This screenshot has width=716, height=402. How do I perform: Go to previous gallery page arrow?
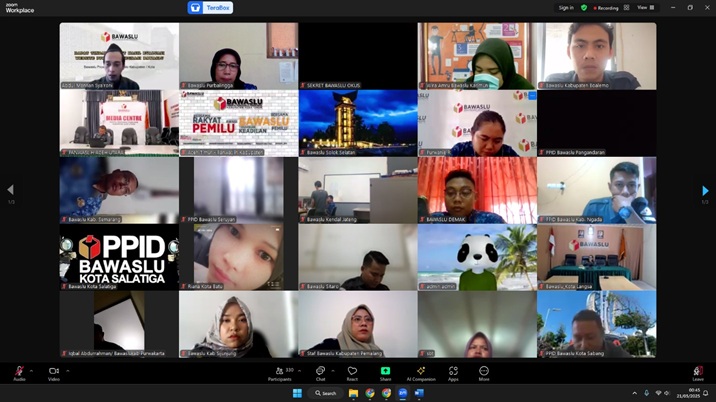pyautogui.click(x=11, y=190)
